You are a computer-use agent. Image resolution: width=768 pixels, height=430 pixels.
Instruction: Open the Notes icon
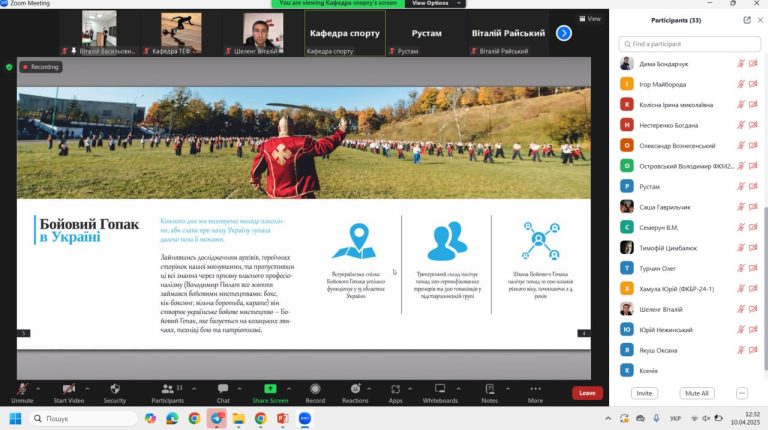pyautogui.click(x=489, y=389)
